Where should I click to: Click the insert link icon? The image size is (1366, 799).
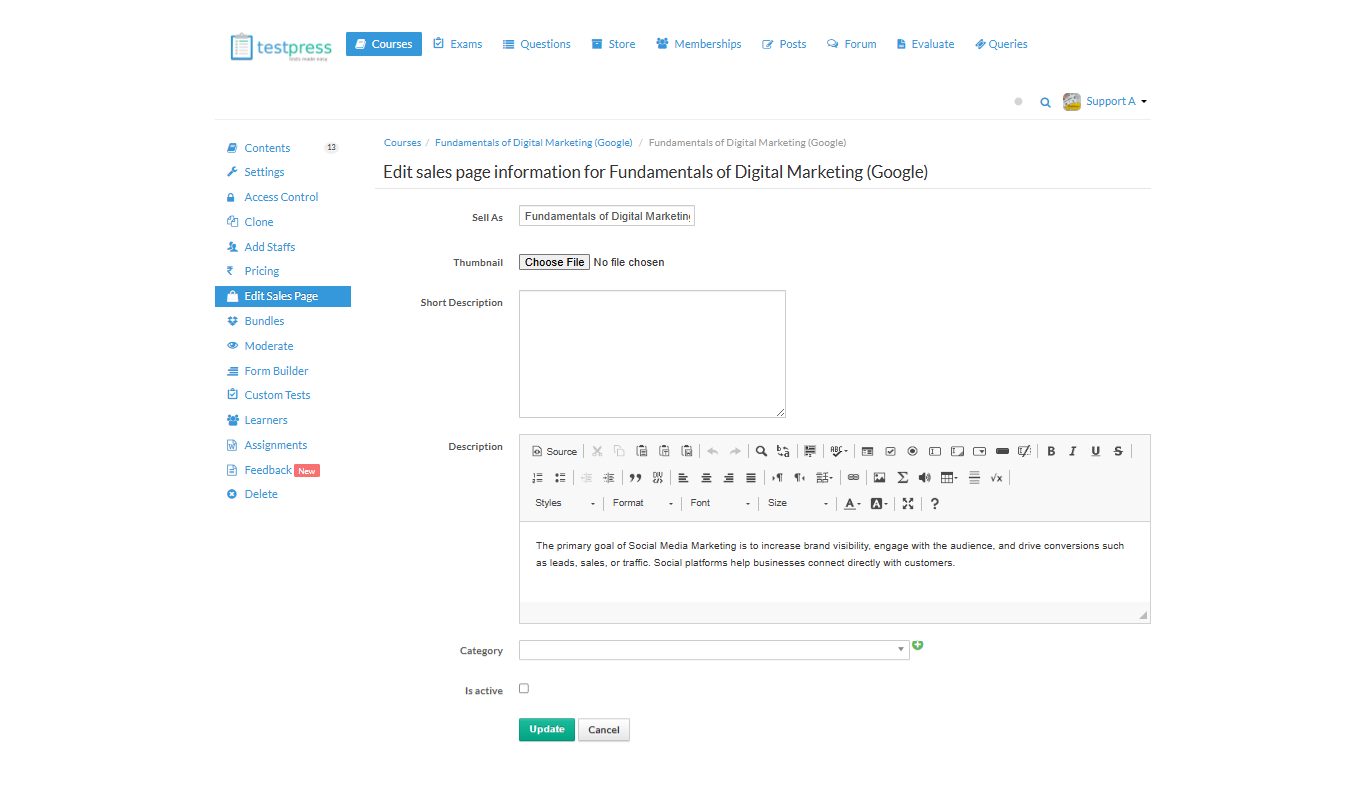(x=853, y=478)
